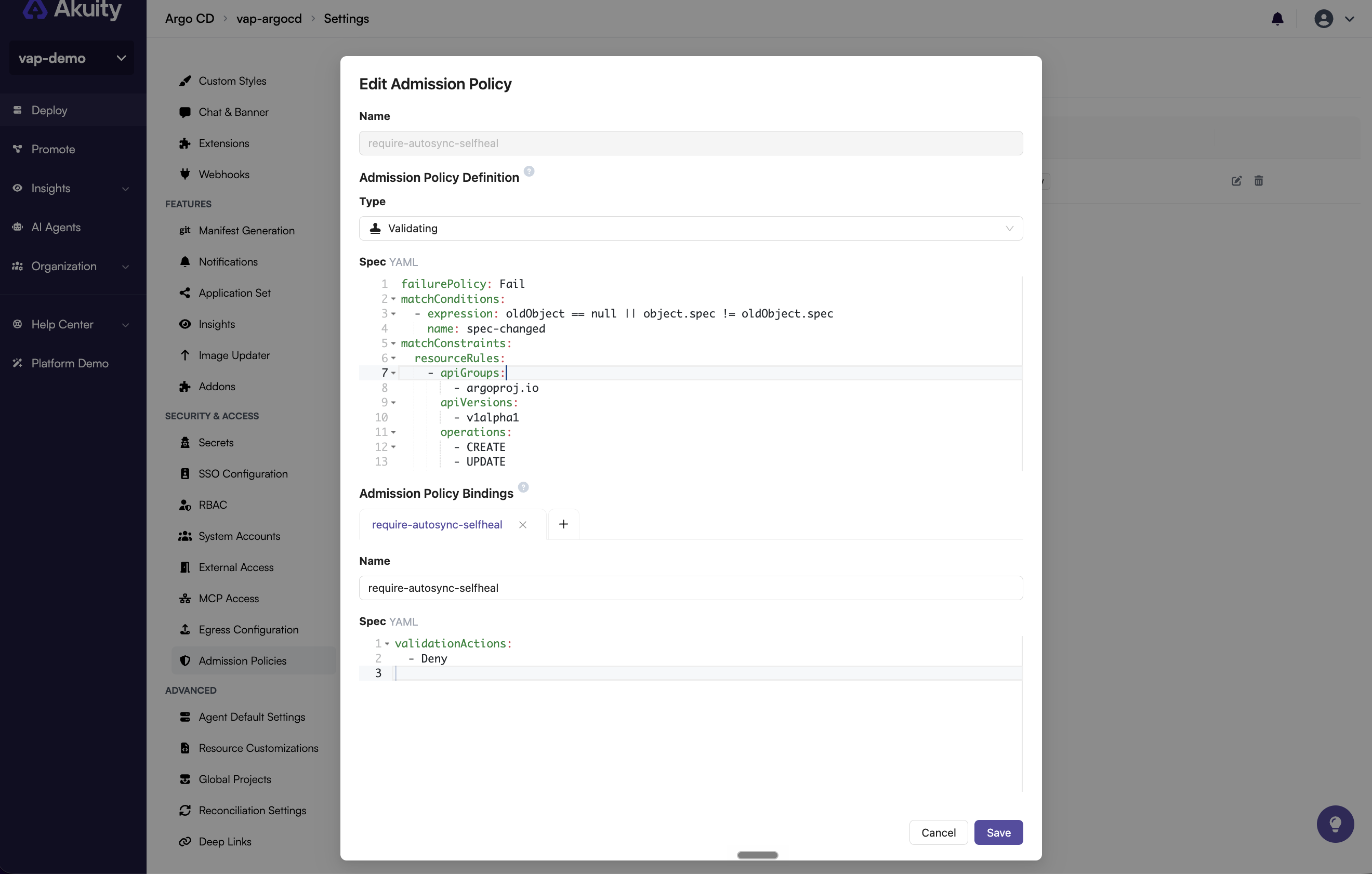
Task: Remove the require-autosync-selfheal binding tab
Action: [522, 525]
